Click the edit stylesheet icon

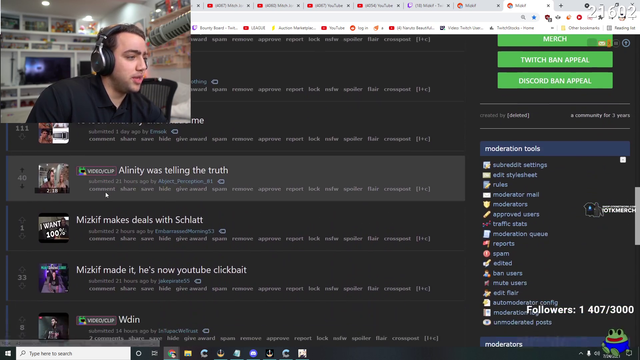point(487,175)
